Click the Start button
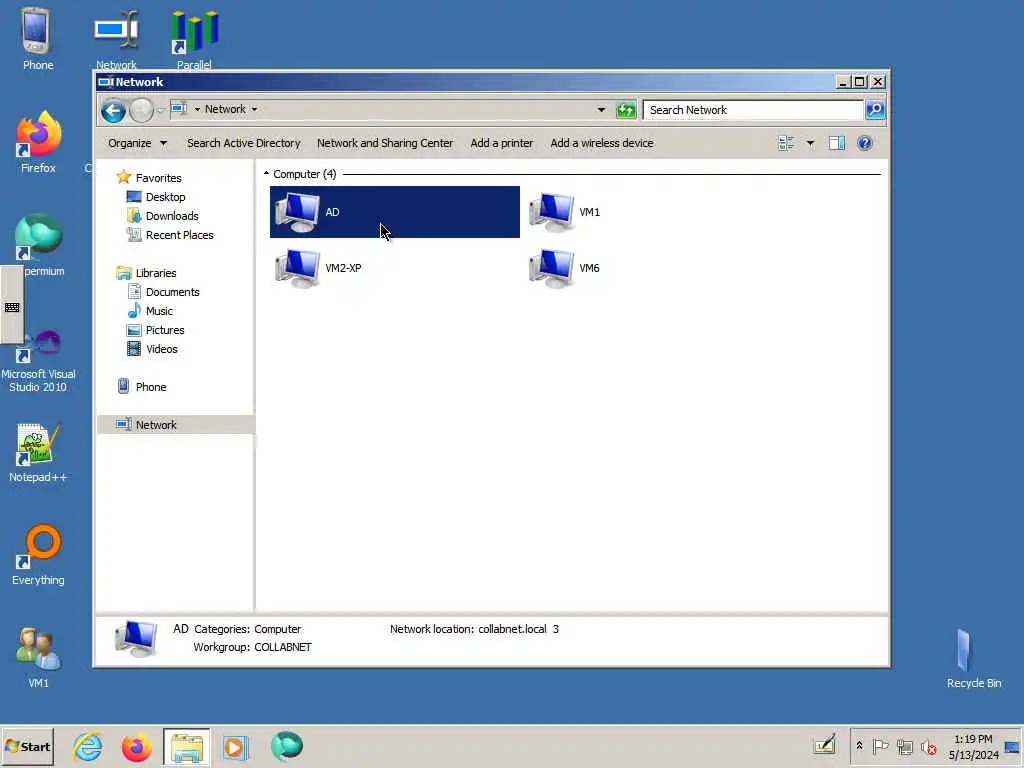Screen dimensions: 1024x768 (x=28, y=746)
